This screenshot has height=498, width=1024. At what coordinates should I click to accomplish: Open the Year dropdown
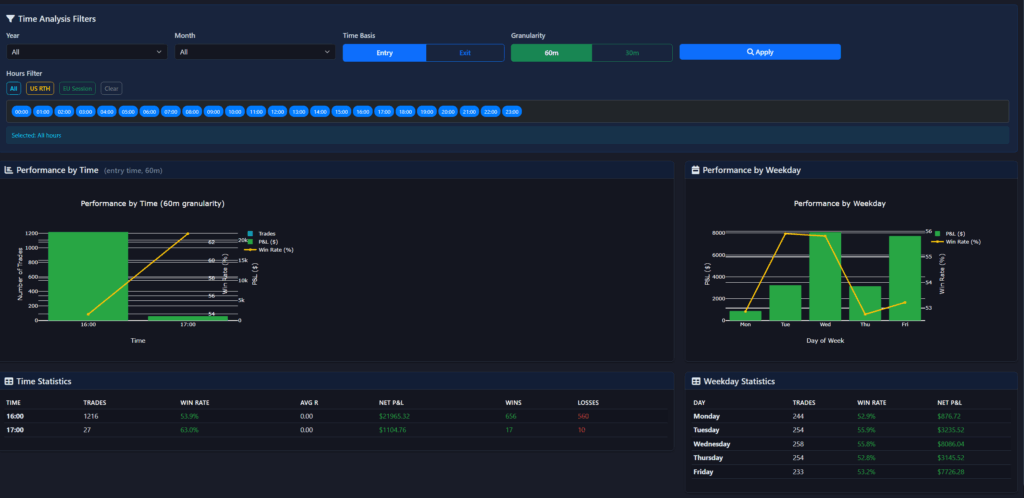[x=86, y=52]
